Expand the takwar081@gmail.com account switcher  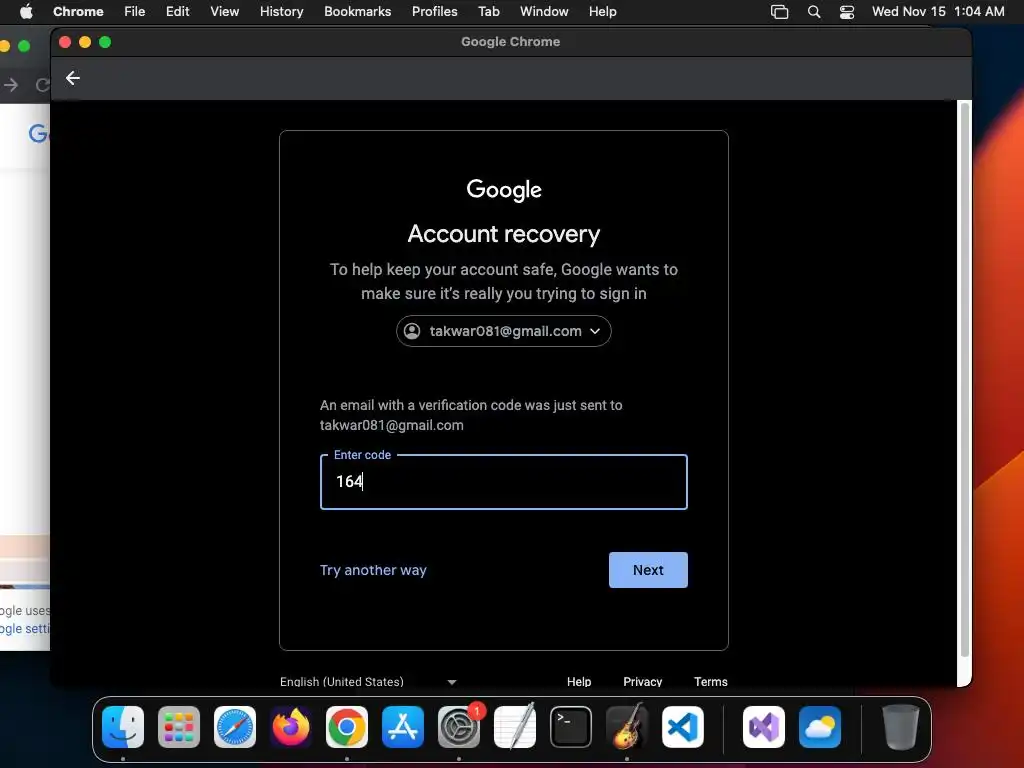504,331
